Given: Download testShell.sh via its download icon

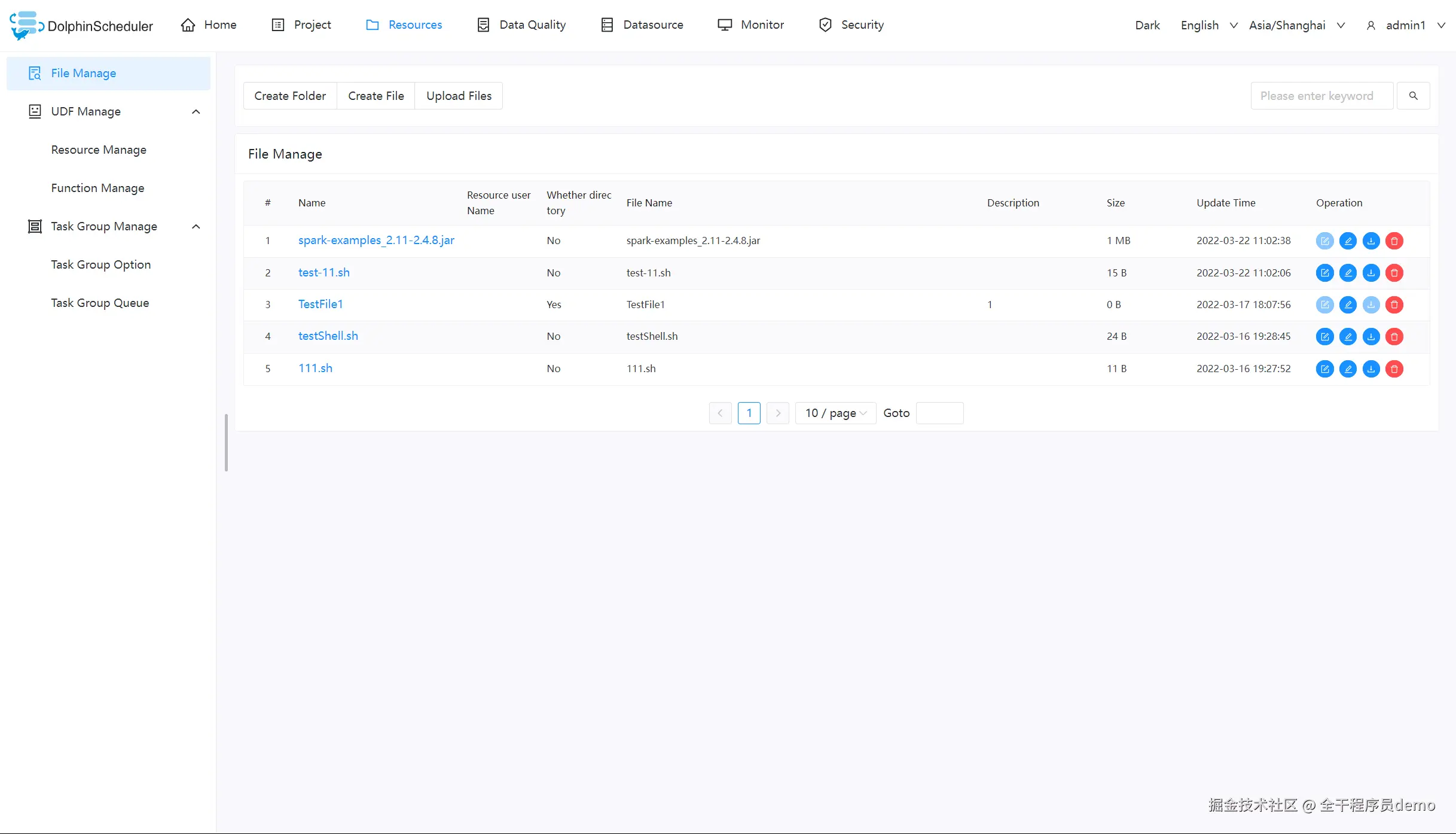Looking at the screenshot, I should 1371,336.
